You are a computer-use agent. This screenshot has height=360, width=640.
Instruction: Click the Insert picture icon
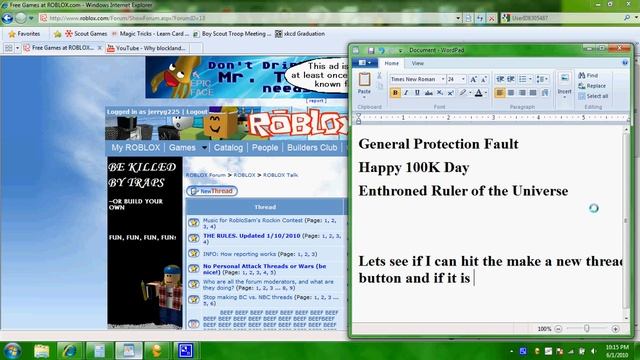click(564, 78)
